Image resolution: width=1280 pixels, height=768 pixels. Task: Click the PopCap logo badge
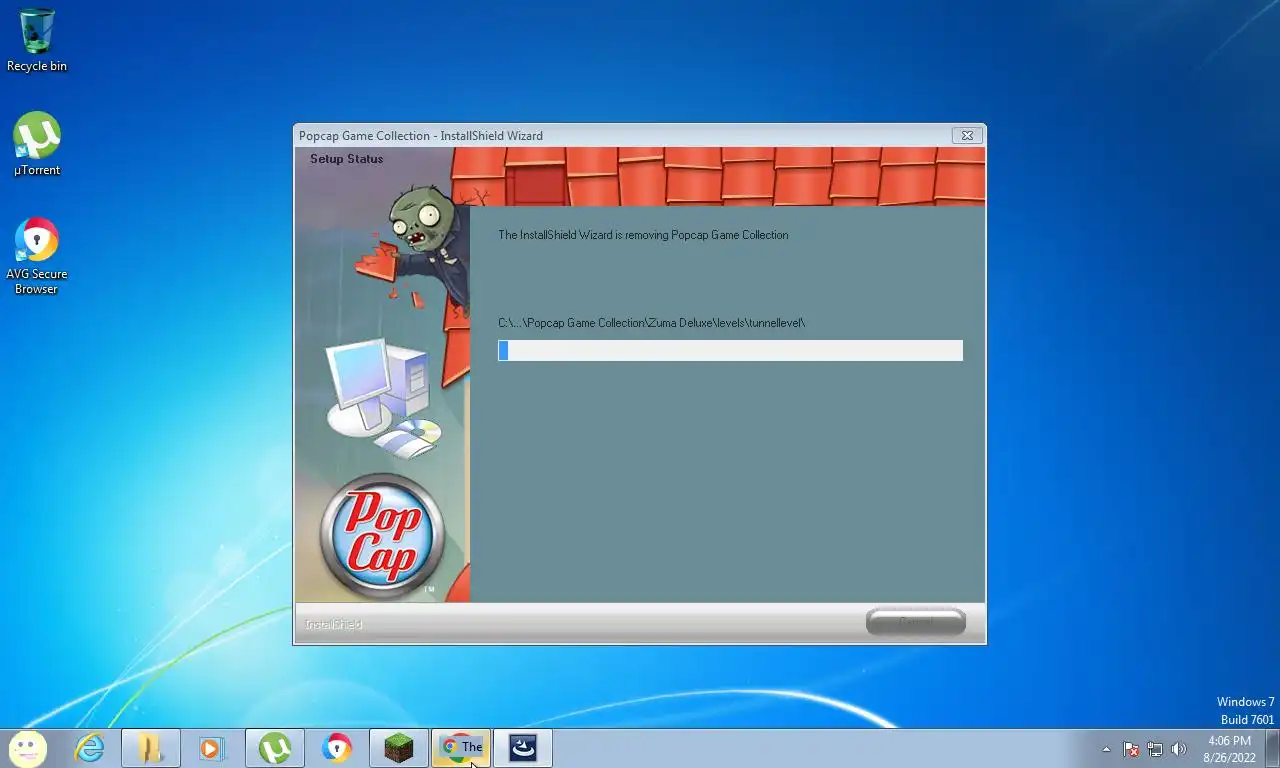coord(382,536)
